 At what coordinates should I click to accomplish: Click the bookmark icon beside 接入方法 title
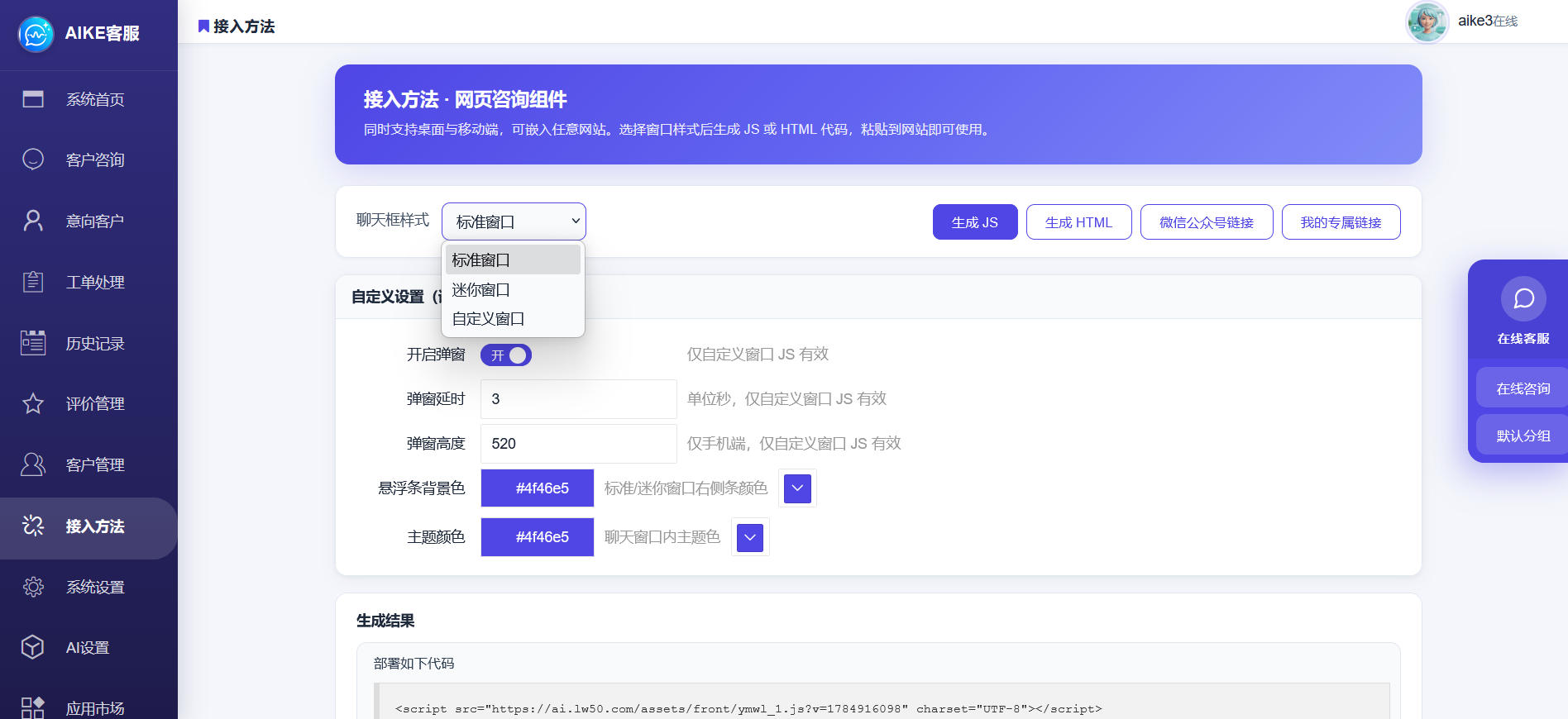coord(203,26)
